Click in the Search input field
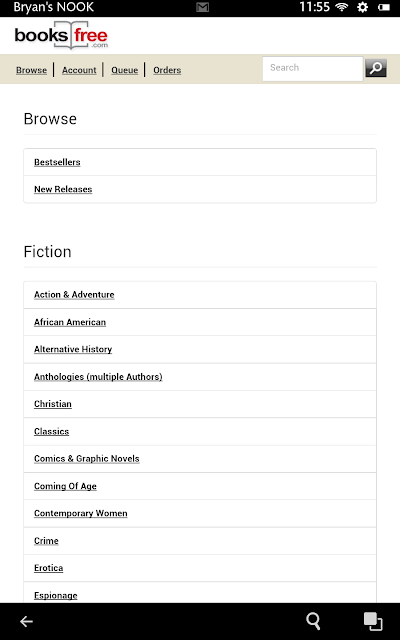The width and height of the screenshot is (400, 640). point(313,69)
